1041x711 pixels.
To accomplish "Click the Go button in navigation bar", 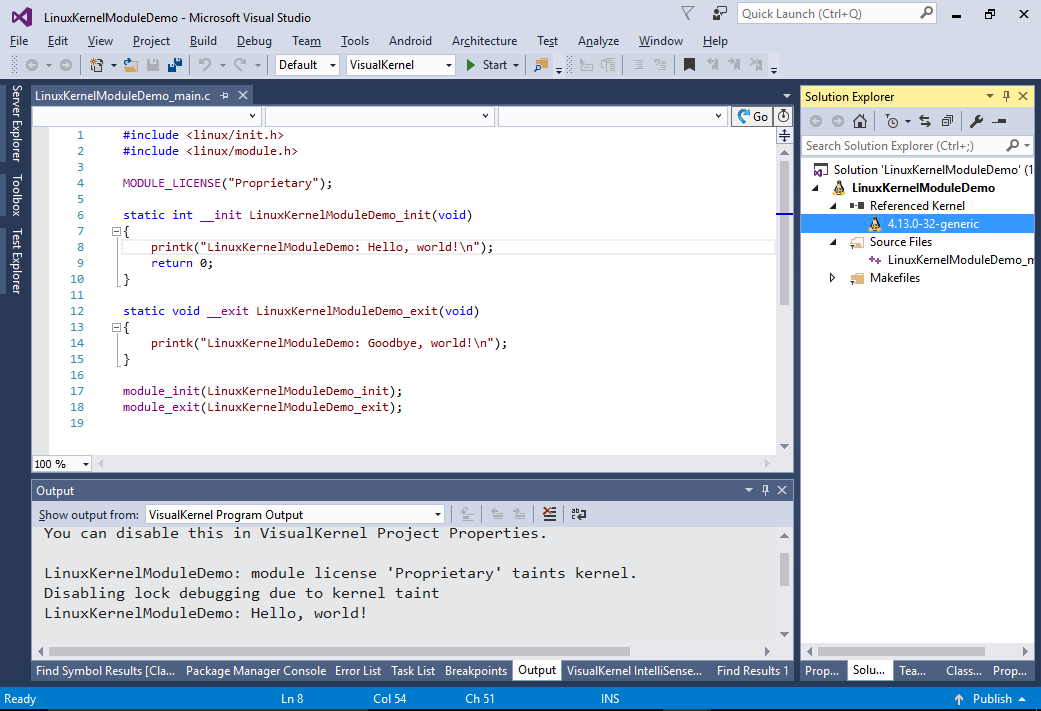I will coord(753,116).
